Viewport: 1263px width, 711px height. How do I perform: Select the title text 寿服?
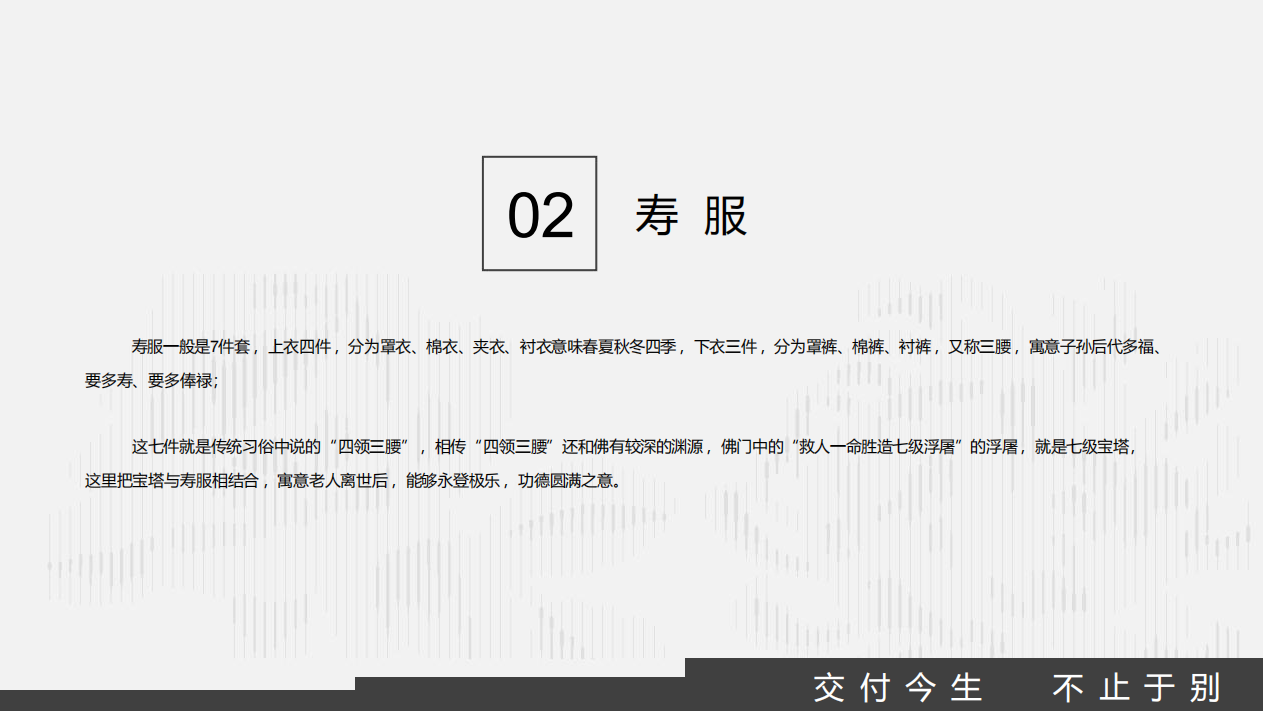pyautogui.click(x=691, y=215)
